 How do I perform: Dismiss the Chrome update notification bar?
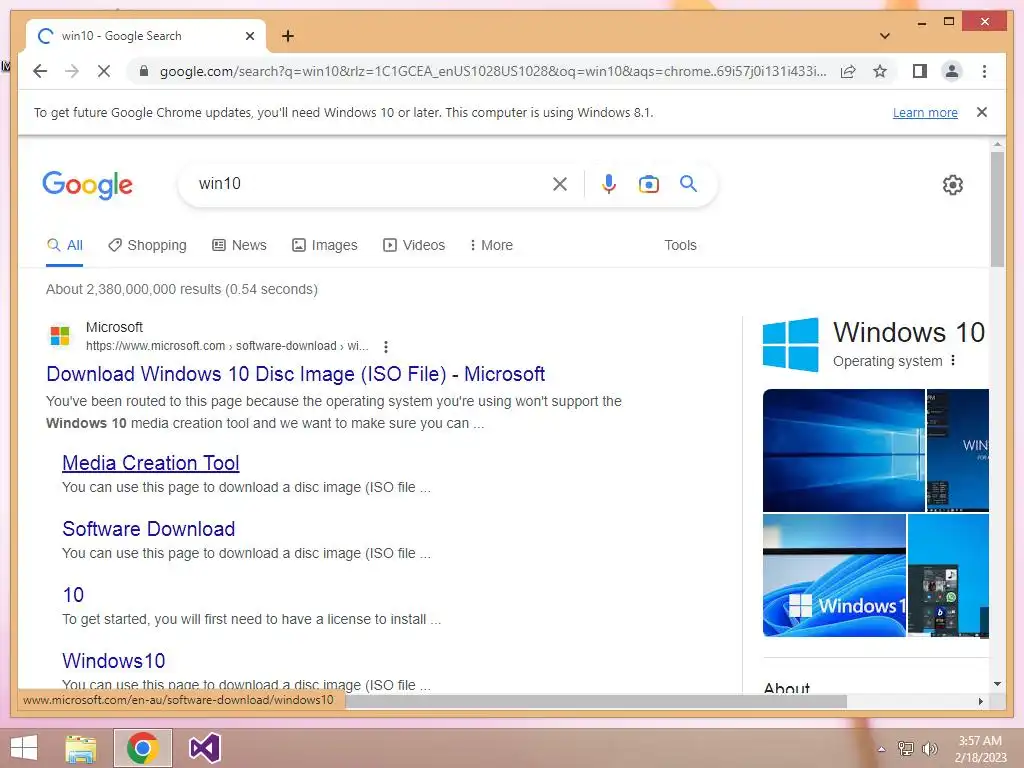tap(982, 112)
